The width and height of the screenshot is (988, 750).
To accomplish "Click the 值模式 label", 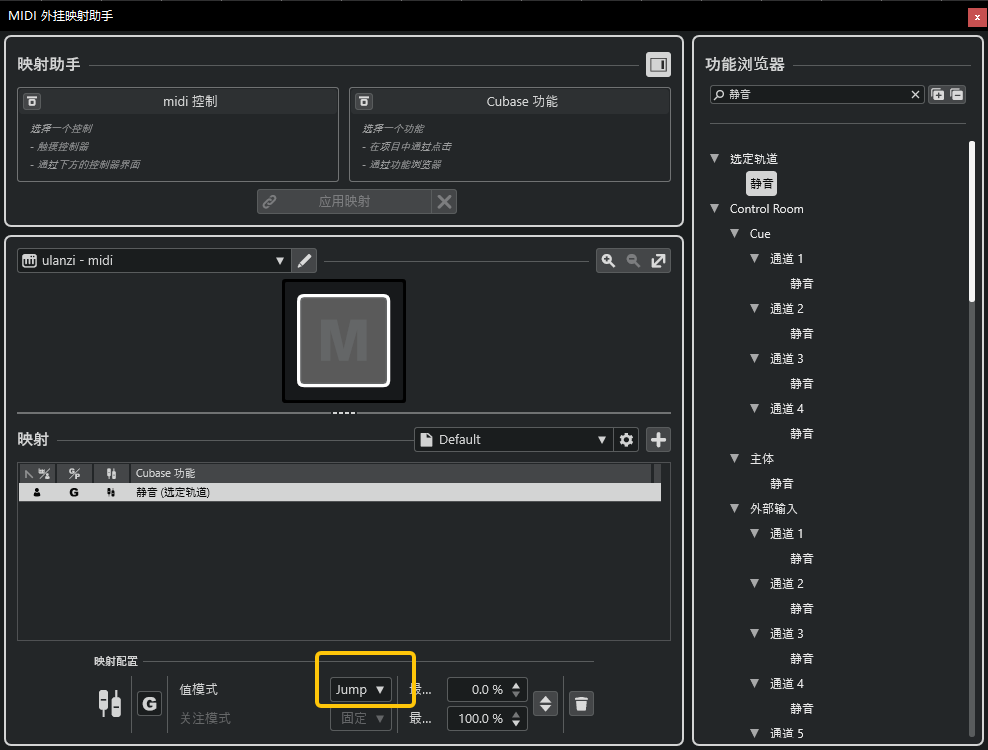I will point(198,689).
